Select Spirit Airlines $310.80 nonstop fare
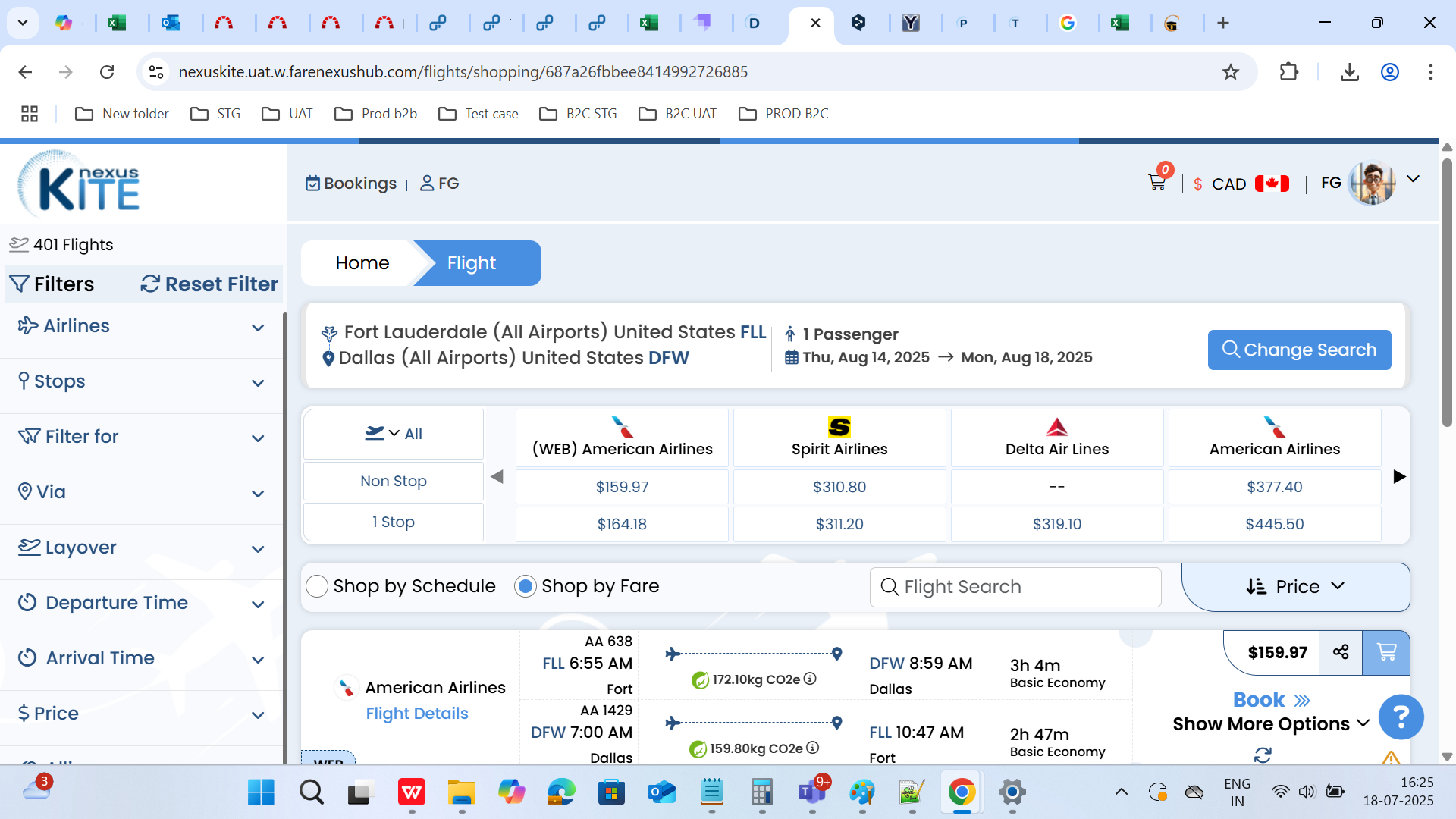The width and height of the screenshot is (1456, 819). click(x=839, y=487)
